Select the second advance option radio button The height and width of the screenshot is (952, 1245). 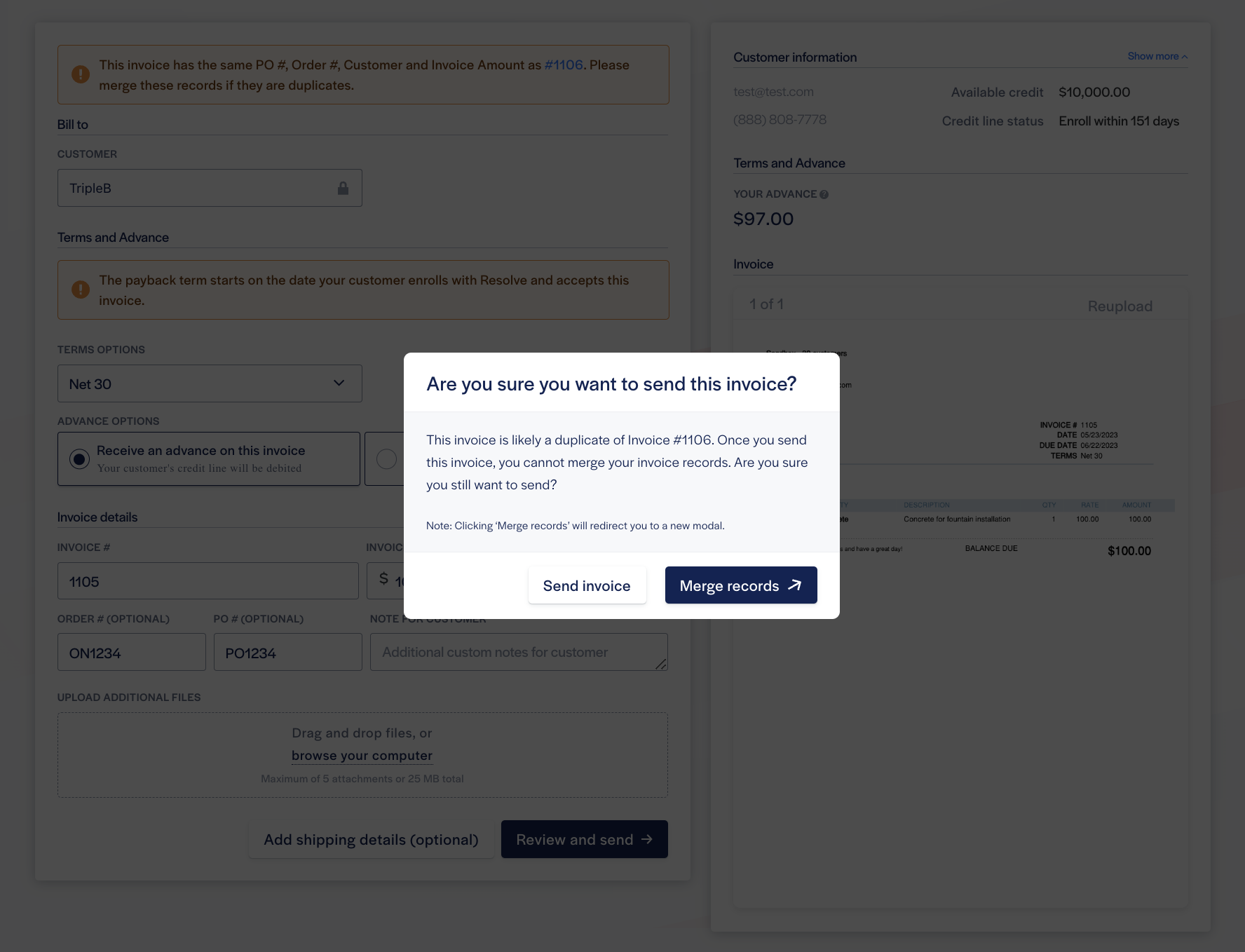click(x=386, y=459)
